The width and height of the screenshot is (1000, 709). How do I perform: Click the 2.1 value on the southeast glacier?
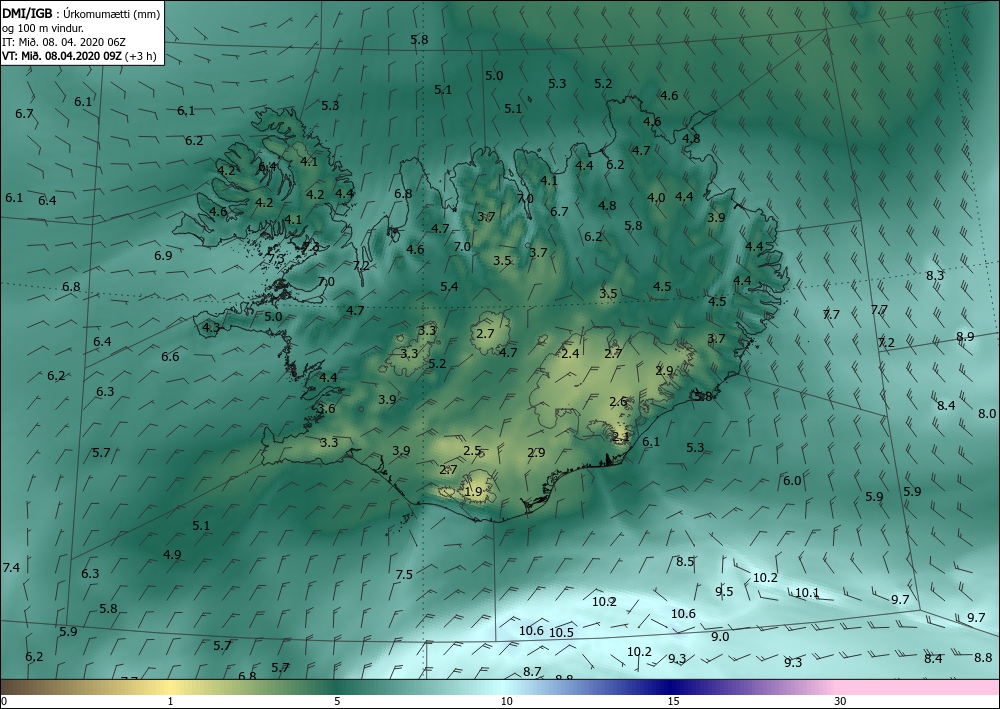click(x=621, y=437)
